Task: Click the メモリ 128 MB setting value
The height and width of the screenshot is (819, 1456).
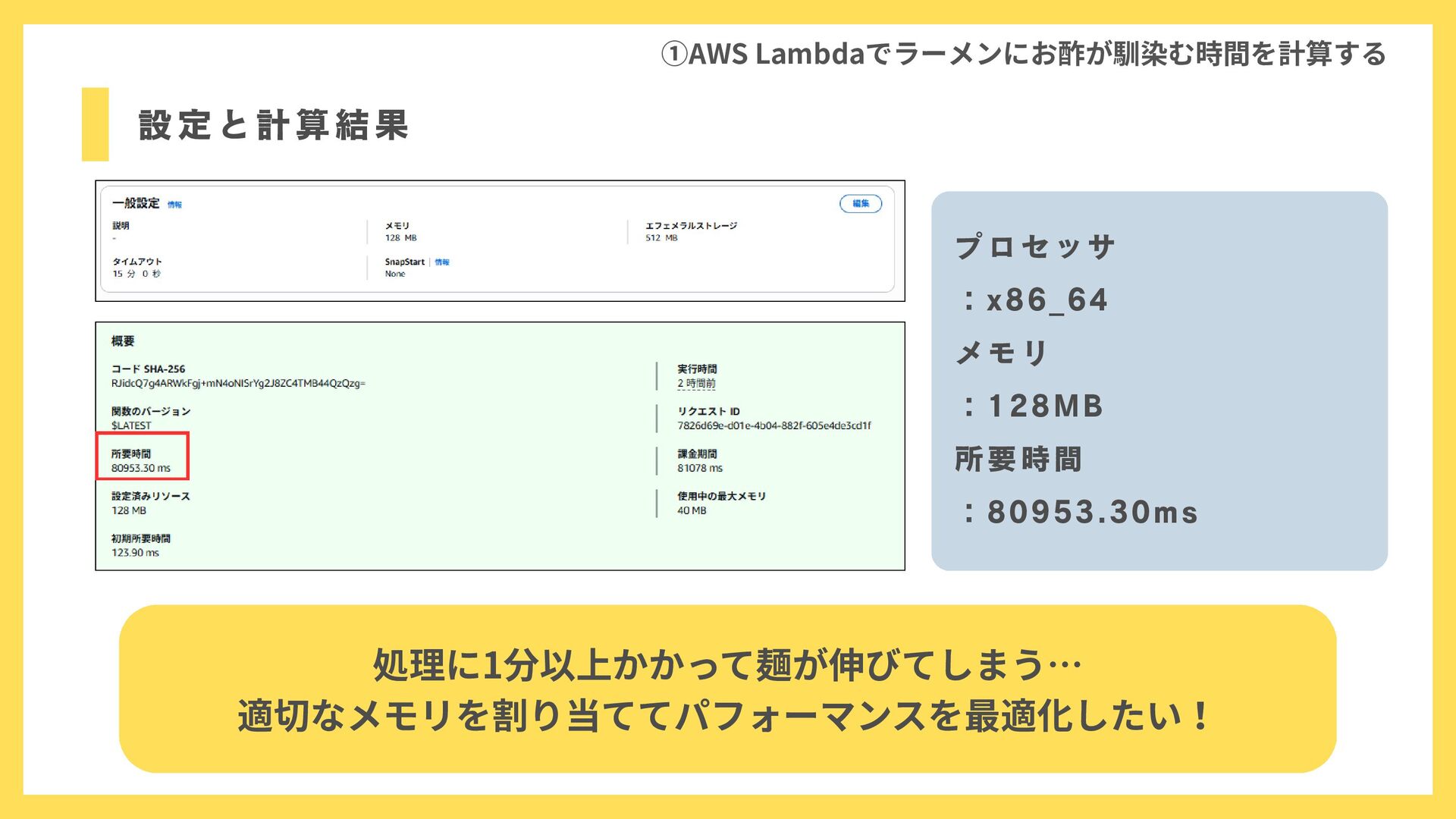Action: point(400,238)
